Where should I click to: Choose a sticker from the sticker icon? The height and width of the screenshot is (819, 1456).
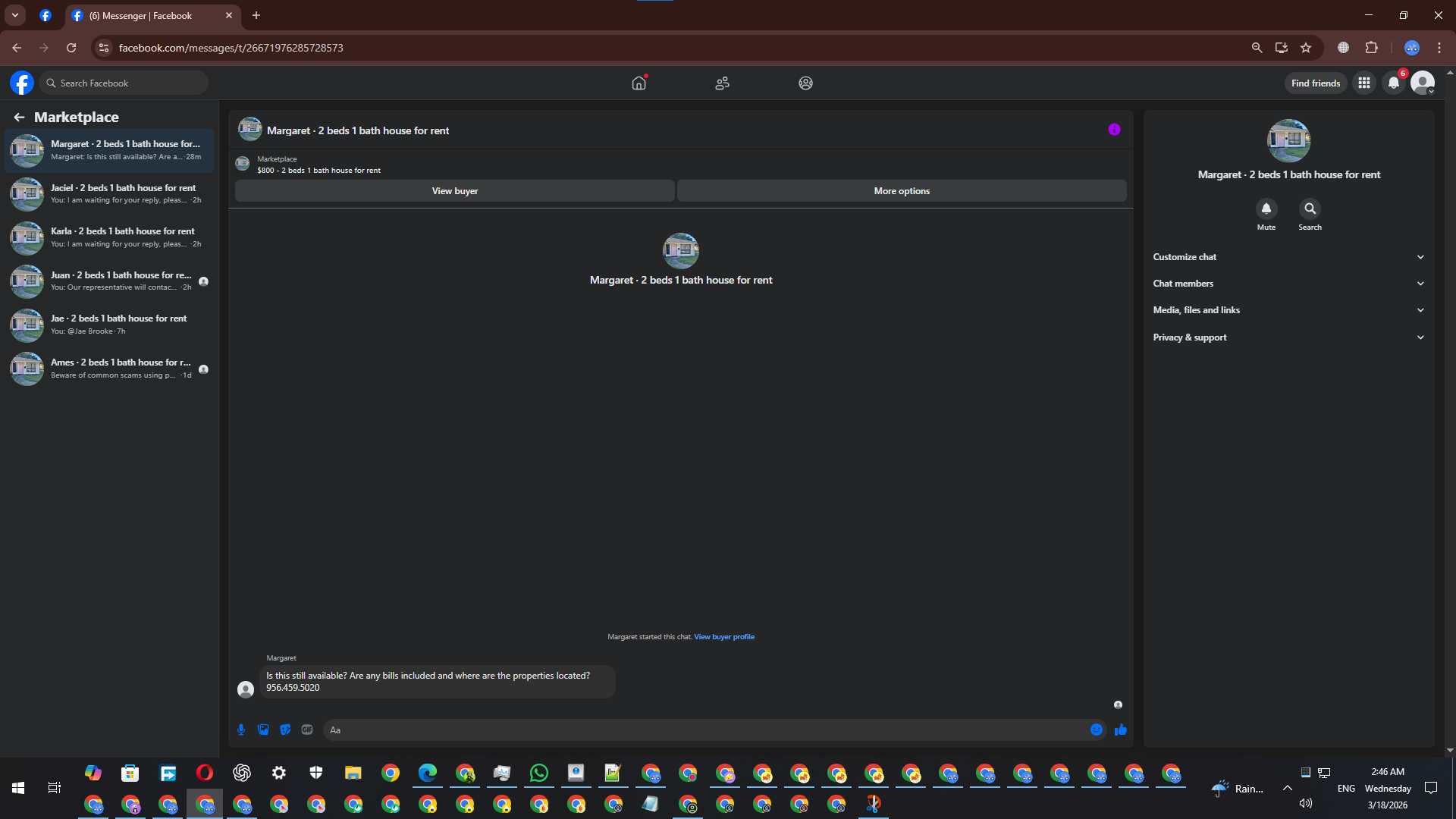[285, 730]
